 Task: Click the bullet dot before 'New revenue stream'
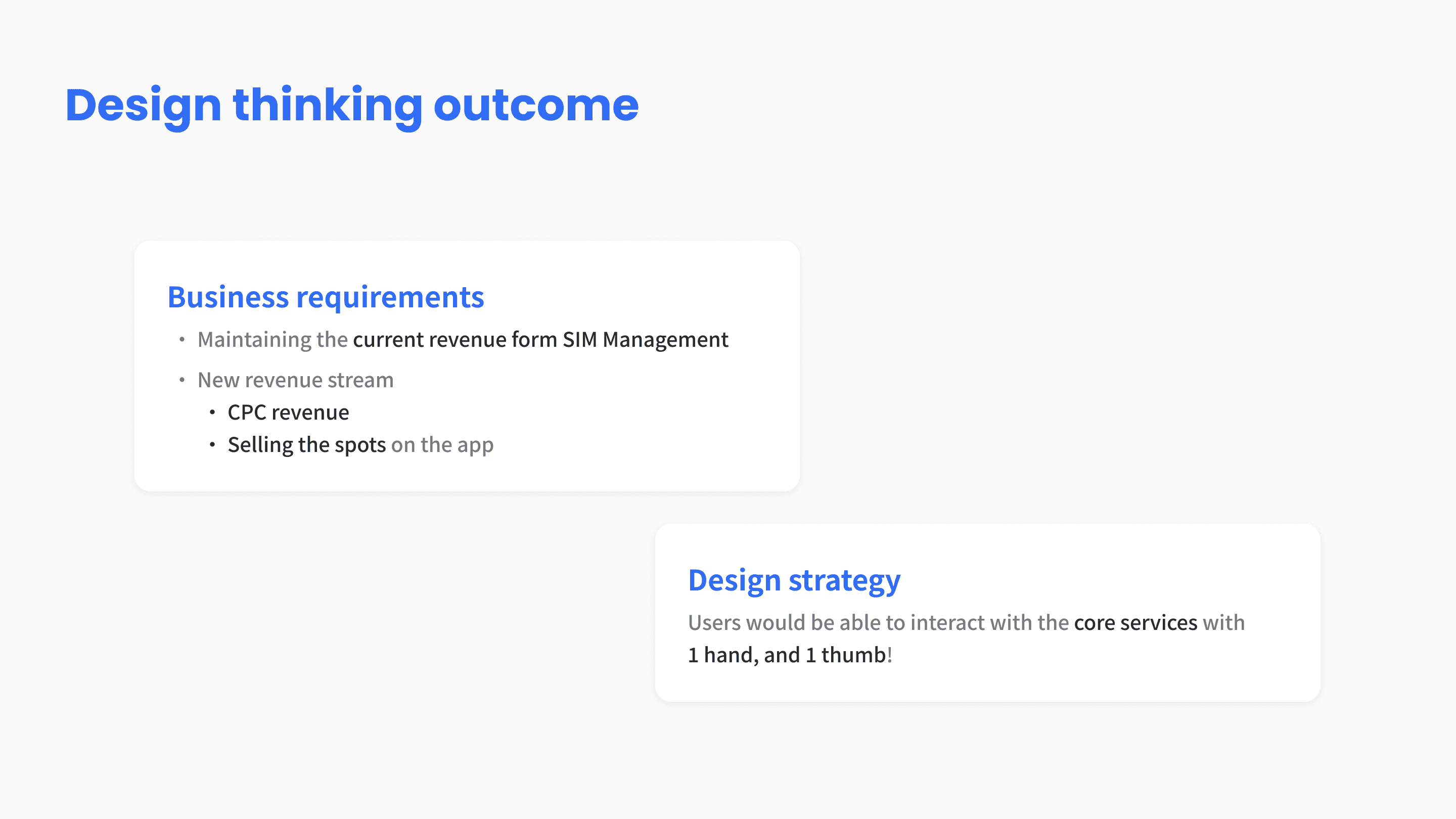[182, 380]
